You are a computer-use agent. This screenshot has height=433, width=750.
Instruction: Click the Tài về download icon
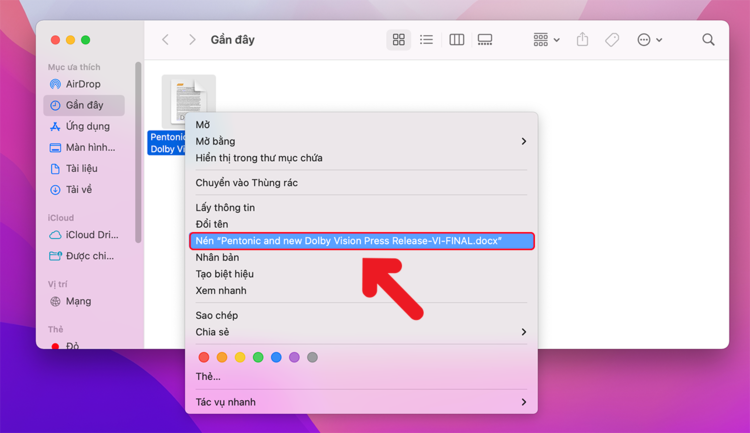click(x=55, y=190)
